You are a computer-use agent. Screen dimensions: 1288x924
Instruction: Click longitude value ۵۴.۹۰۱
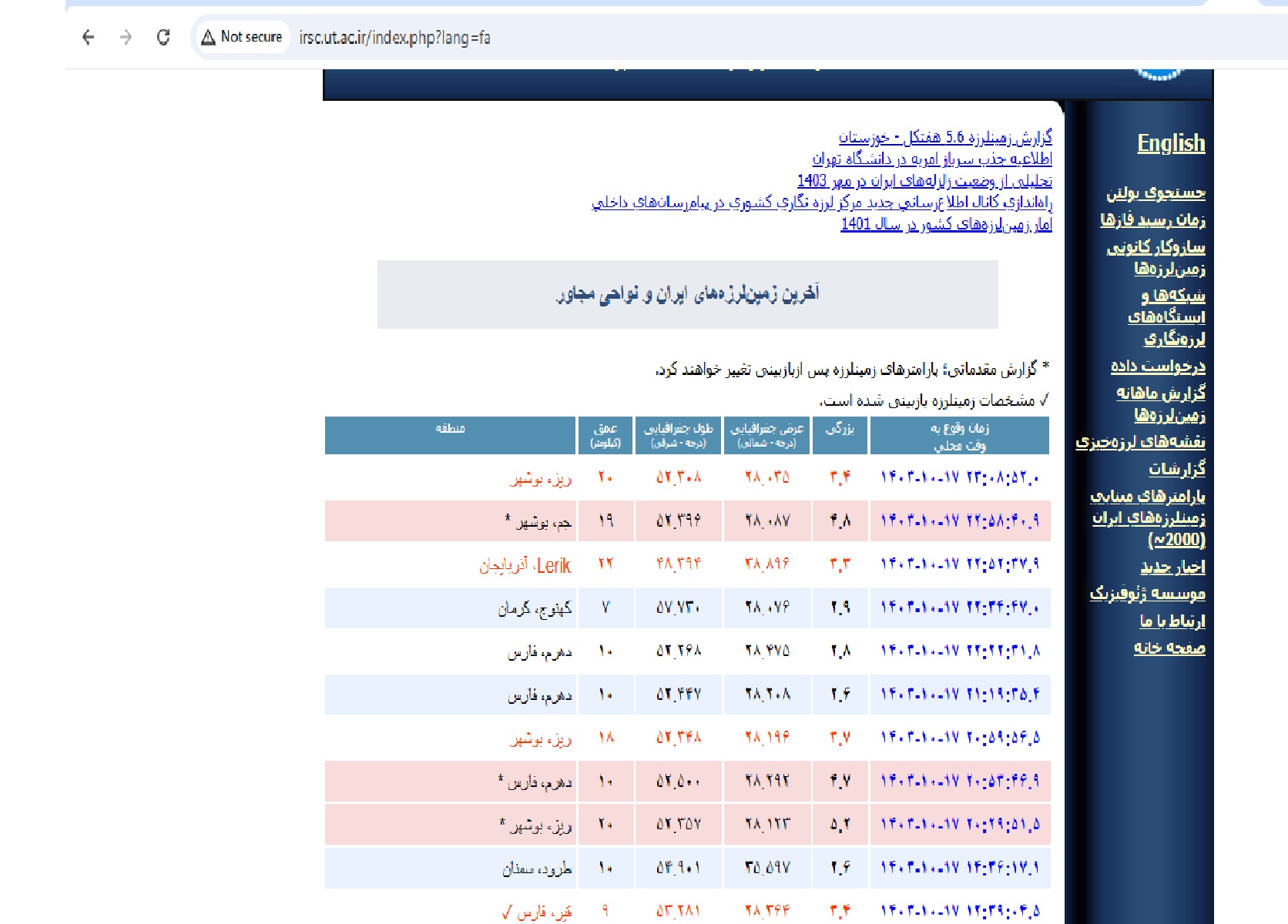tap(678, 869)
